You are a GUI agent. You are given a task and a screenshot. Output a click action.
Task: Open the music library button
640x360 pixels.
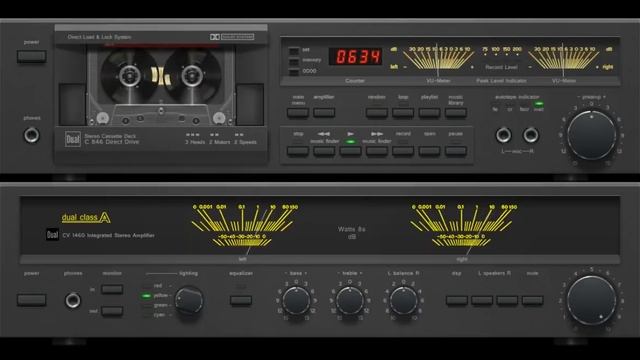pos(456,112)
